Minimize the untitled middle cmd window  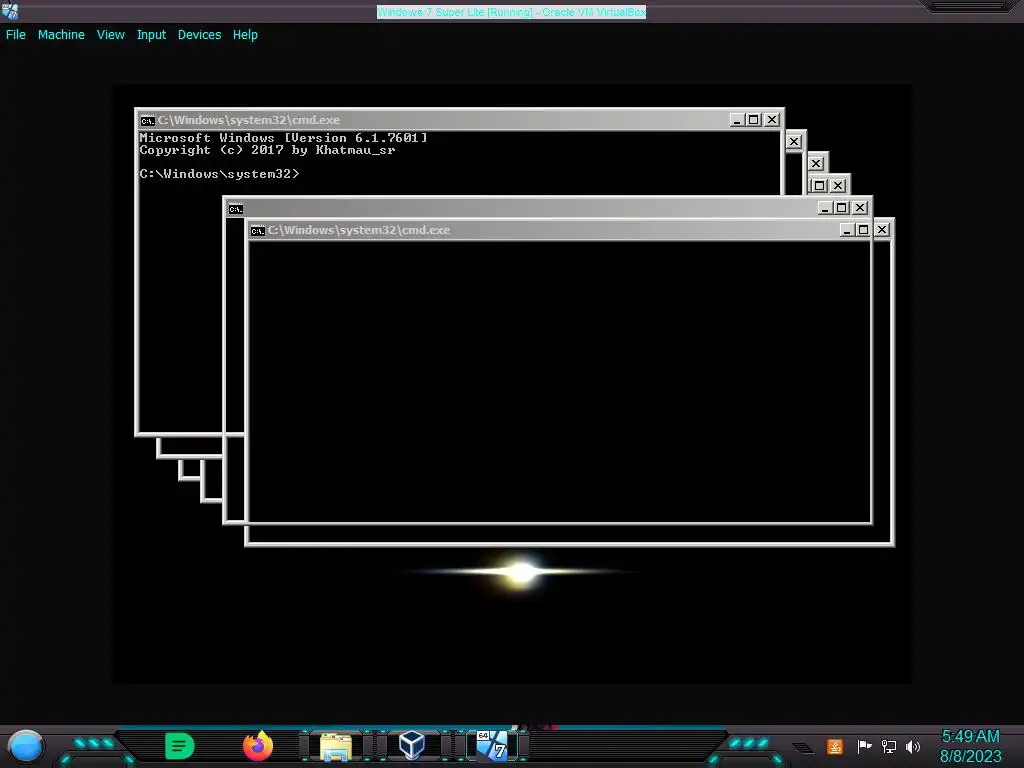tap(825, 208)
